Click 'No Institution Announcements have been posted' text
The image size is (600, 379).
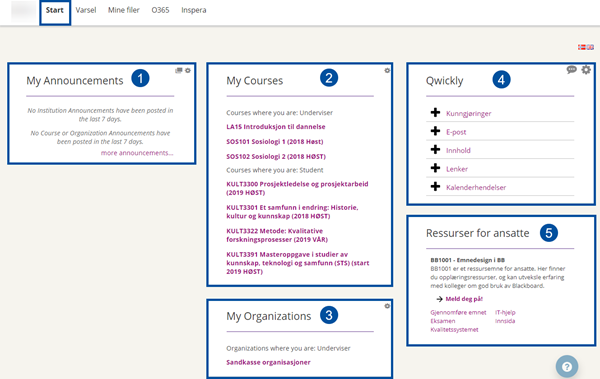100,115
